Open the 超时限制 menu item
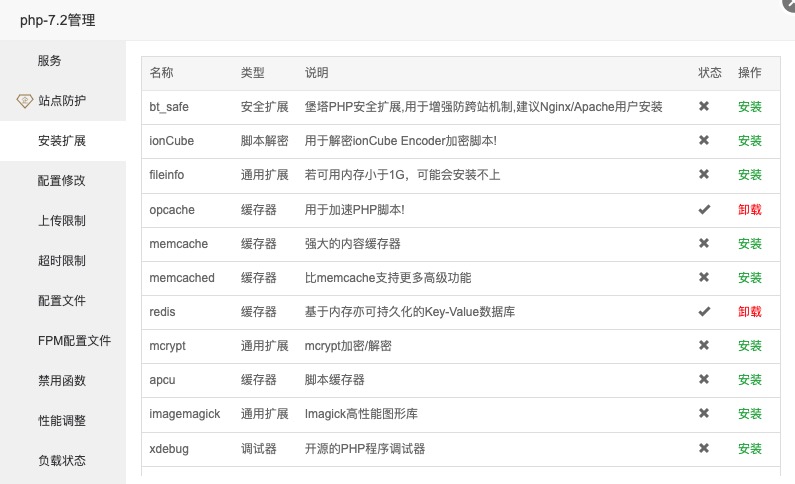The image size is (795, 484). click(63, 261)
